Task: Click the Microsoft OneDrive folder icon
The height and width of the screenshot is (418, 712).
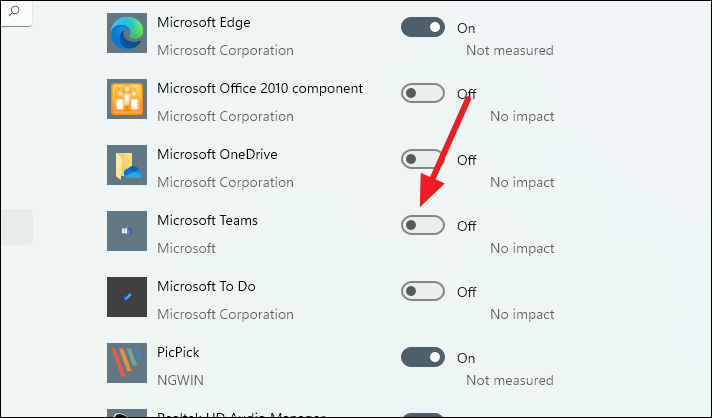Action: [127, 165]
